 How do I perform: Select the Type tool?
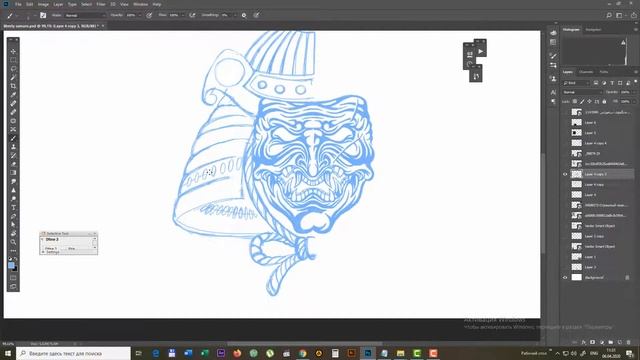(x=13, y=207)
